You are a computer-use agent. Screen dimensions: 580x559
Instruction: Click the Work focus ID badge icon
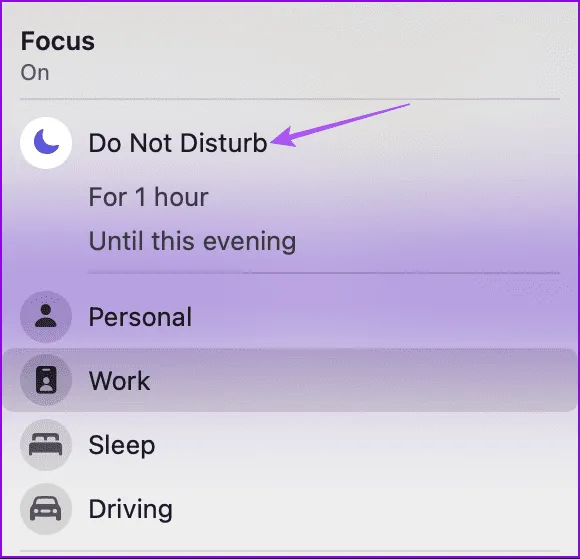pyautogui.click(x=46, y=380)
